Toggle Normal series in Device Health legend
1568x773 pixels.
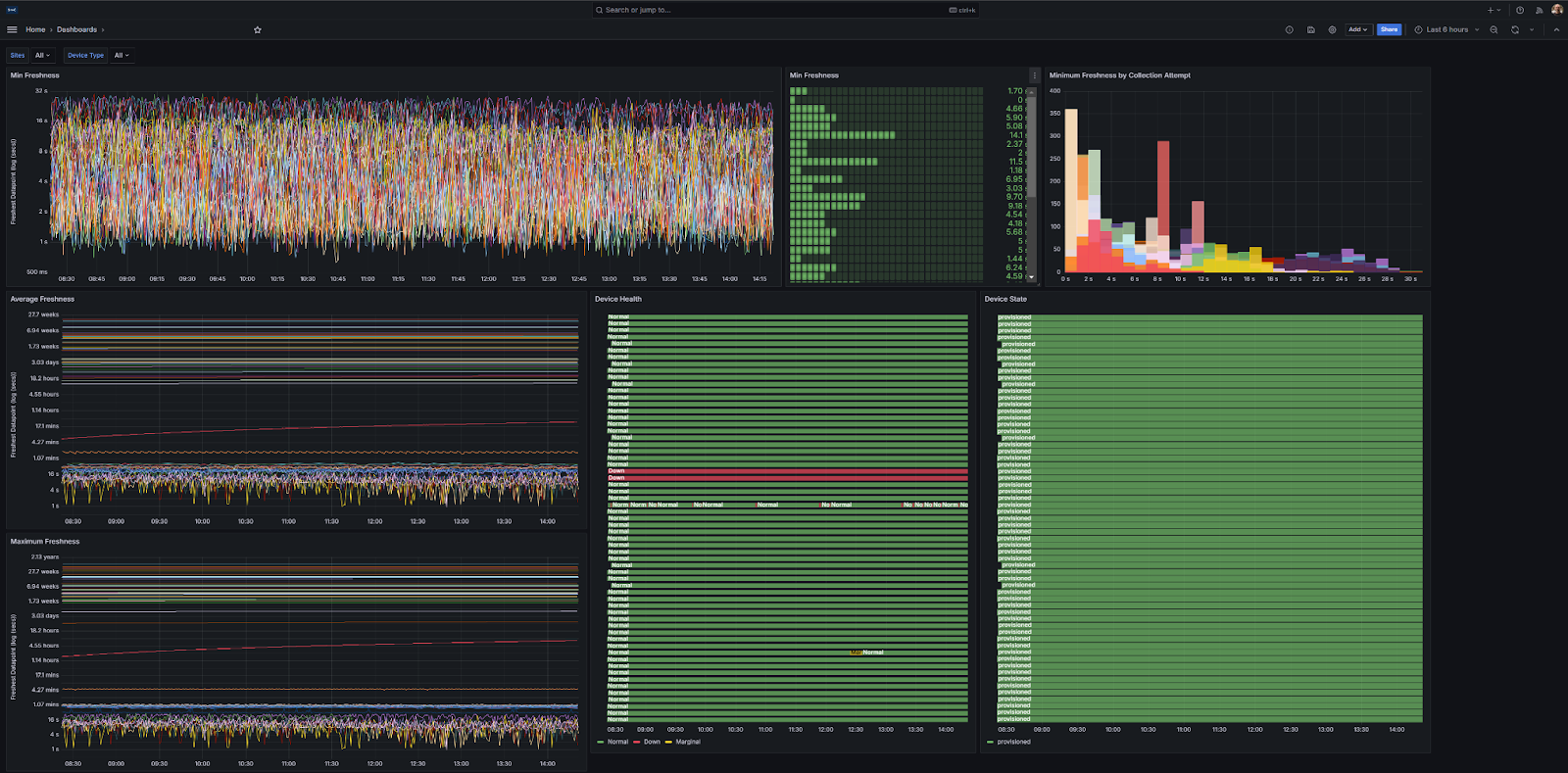click(x=617, y=742)
